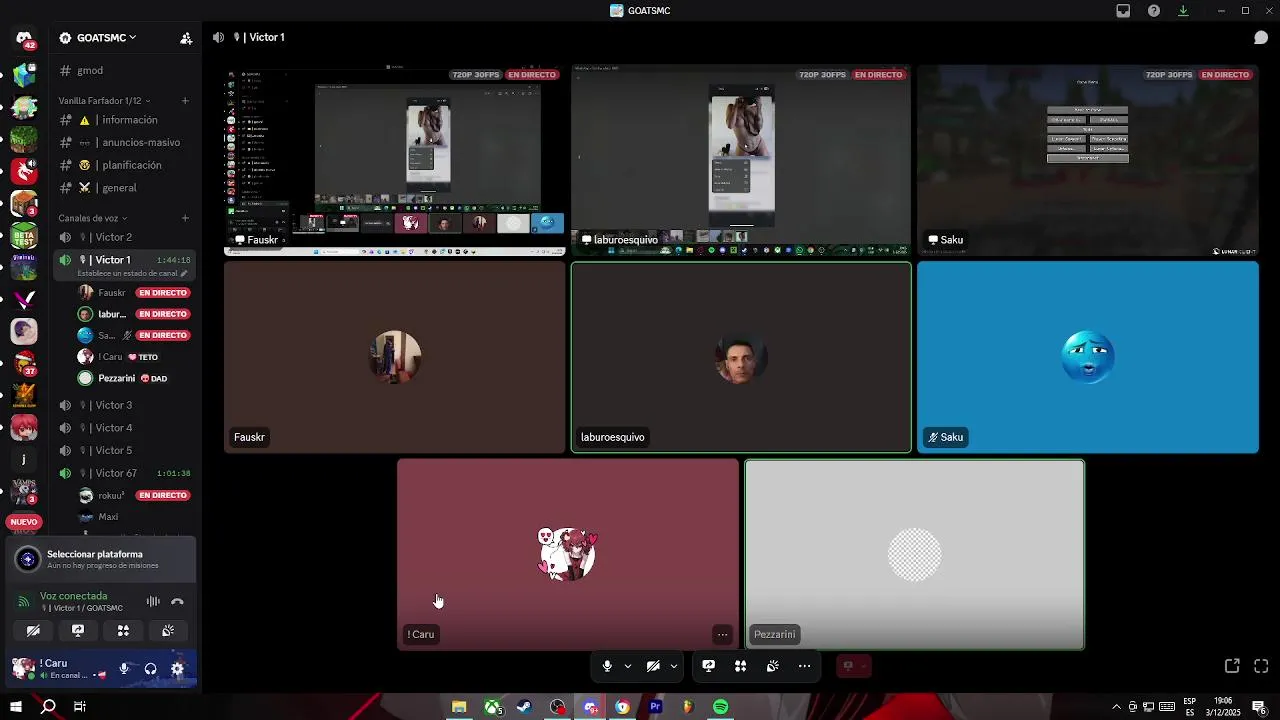
Task: Open Steam from Windows taskbar
Action: click(525, 707)
